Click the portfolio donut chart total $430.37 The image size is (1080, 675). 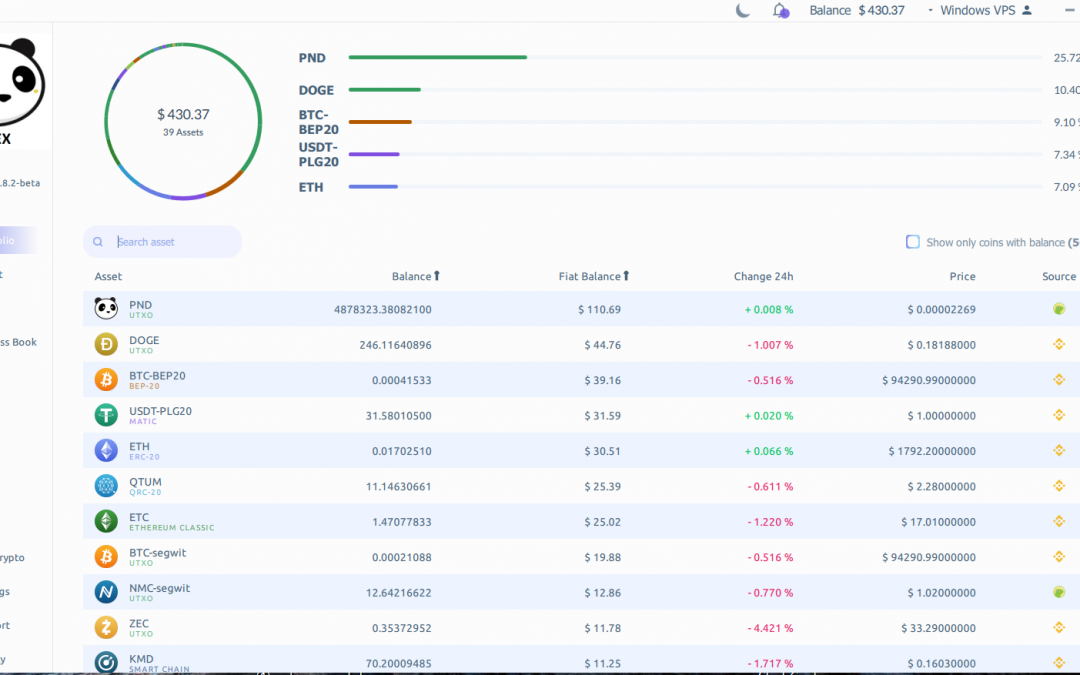pyautogui.click(x=183, y=114)
